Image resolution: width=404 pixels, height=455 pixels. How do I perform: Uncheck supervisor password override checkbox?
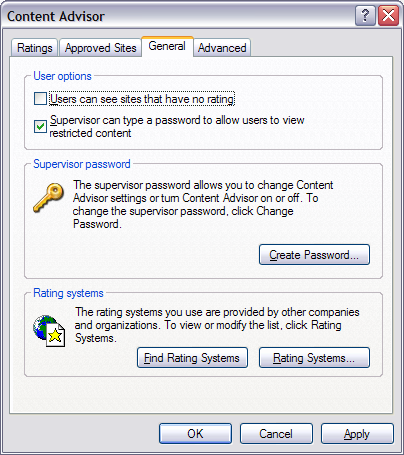40,126
